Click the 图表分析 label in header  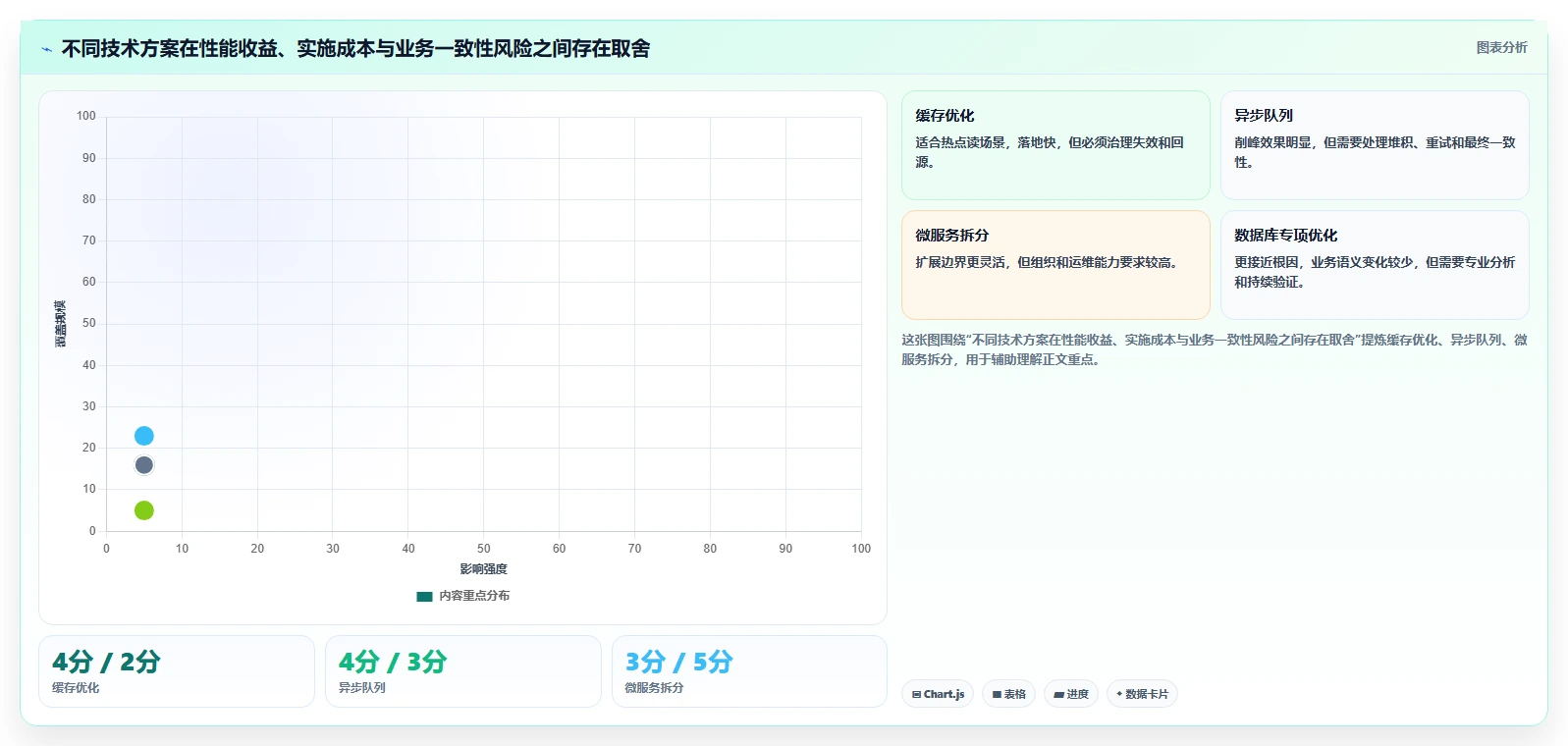click(x=1501, y=47)
